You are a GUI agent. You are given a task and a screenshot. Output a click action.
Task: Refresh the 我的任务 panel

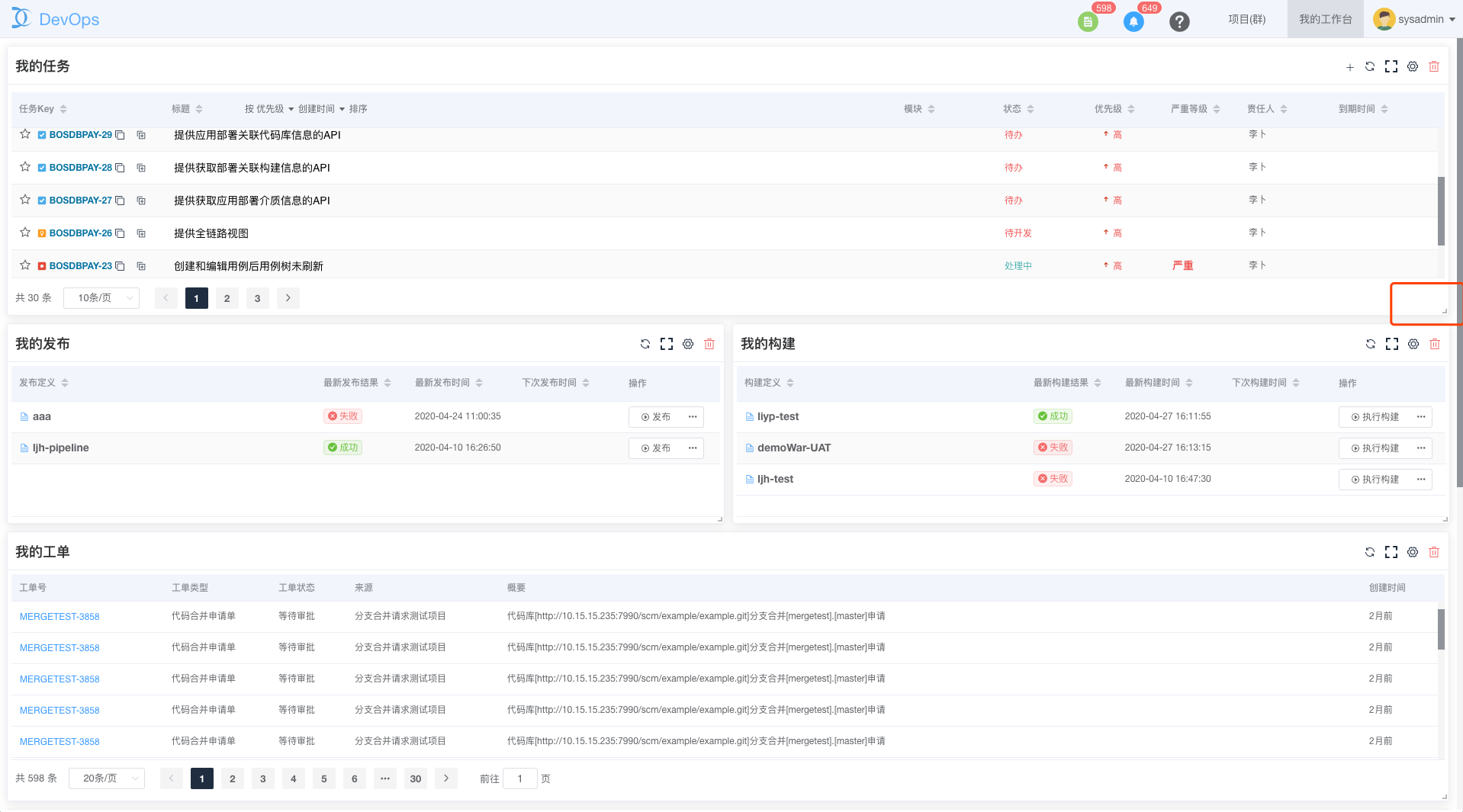point(1370,66)
